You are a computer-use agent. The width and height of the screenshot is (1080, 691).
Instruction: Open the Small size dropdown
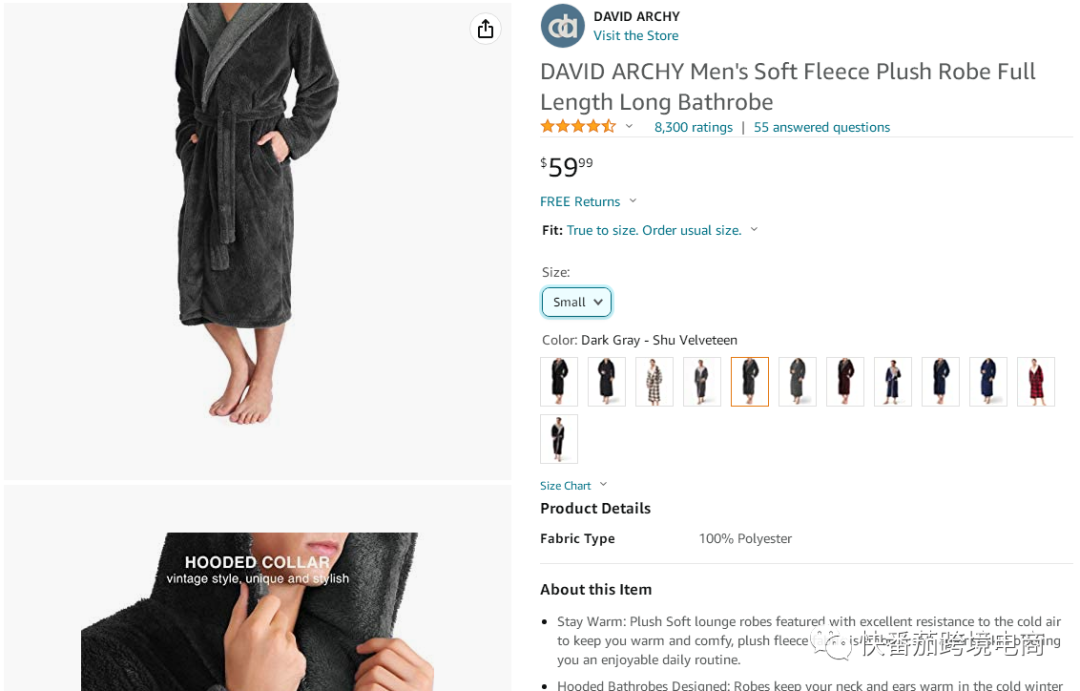pyautogui.click(x=576, y=302)
